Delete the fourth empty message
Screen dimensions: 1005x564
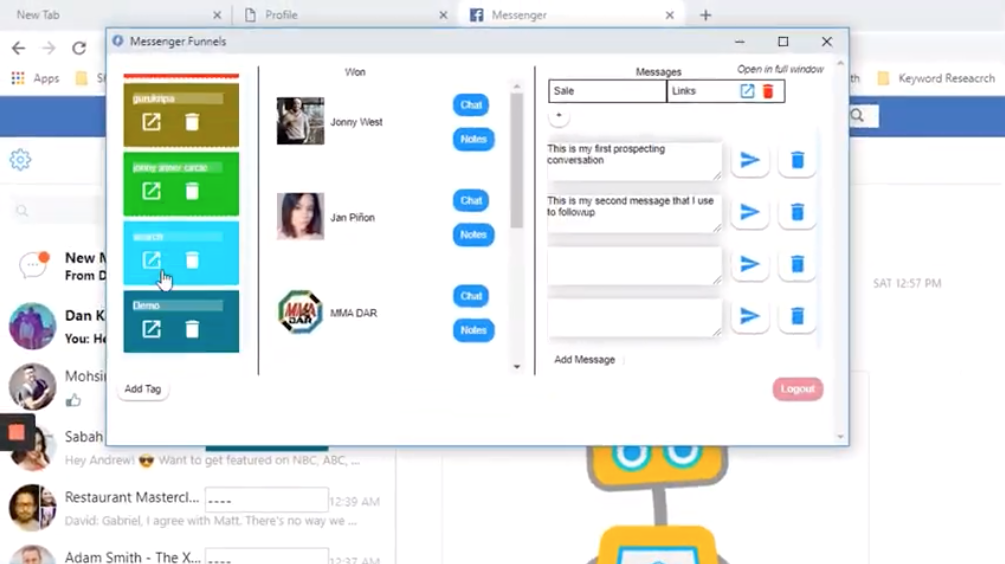[x=797, y=315]
